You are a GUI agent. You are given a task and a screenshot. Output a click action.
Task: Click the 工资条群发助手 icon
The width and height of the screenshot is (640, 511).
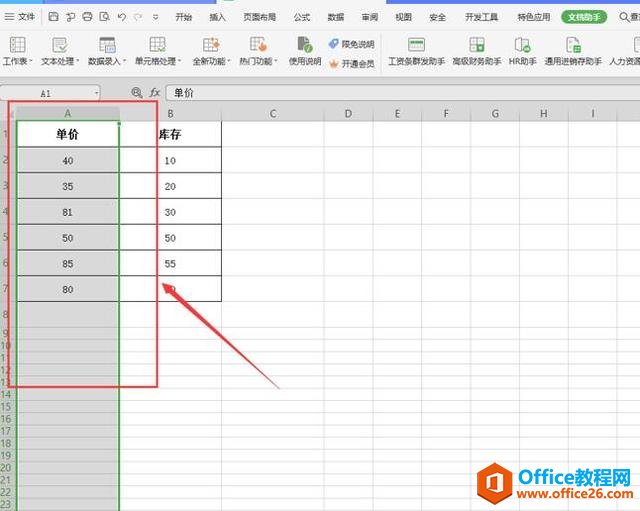coord(416,45)
